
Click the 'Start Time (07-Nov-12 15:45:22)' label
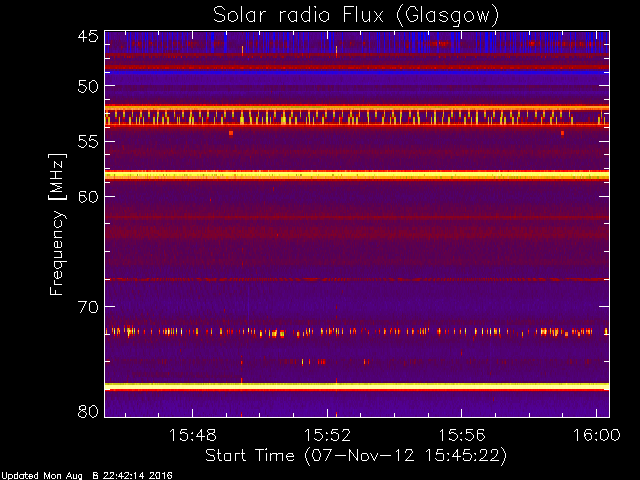click(x=356, y=456)
